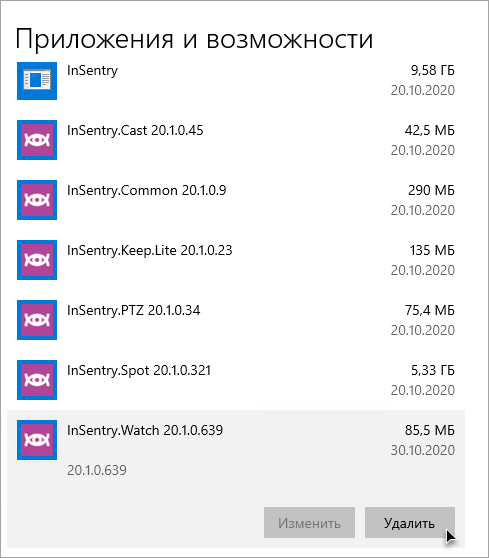Click the InSentry blue window icon
Image resolution: width=489 pixels, height=558 pixels.
tap(37, 81)
